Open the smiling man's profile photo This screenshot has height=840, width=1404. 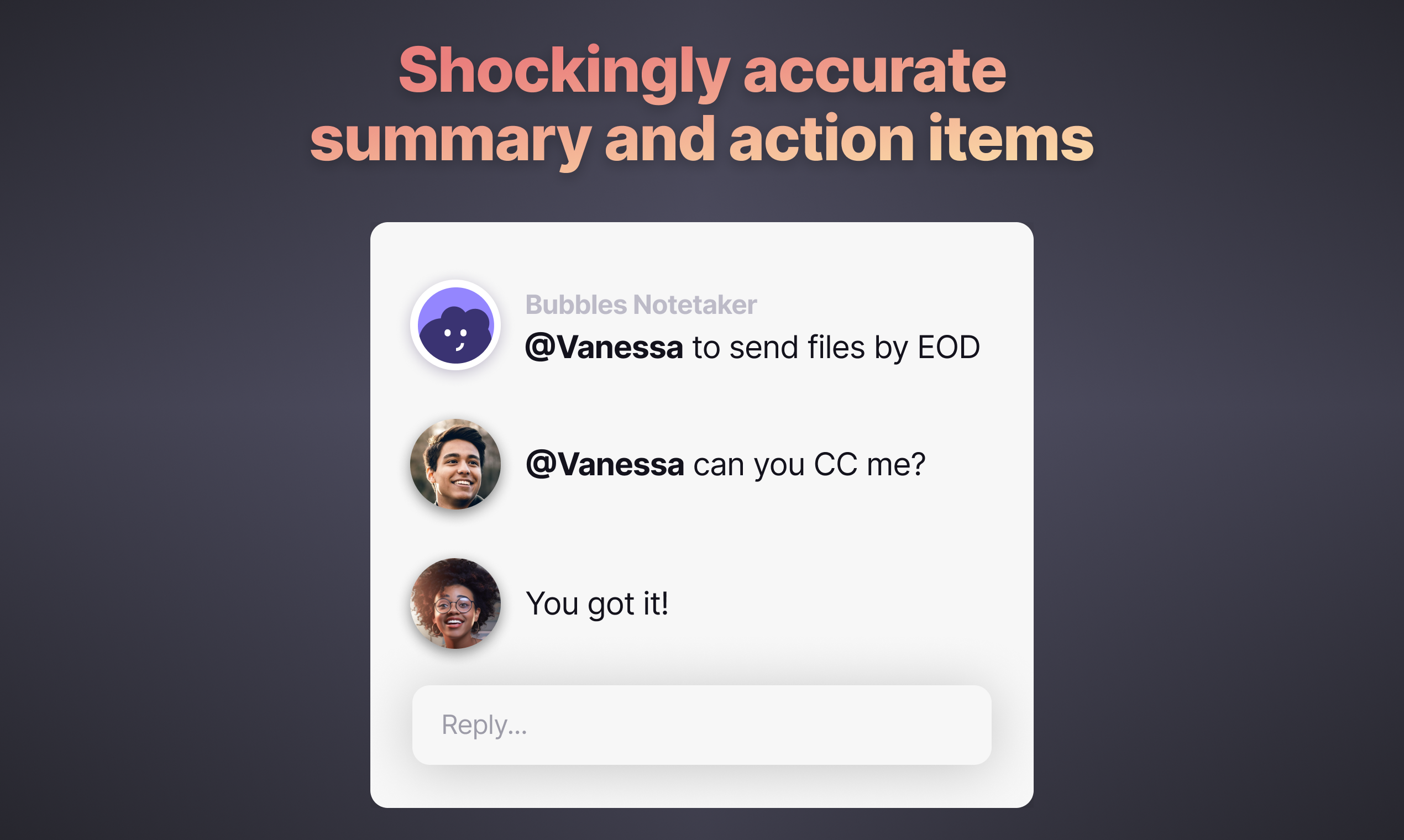tap(455, 464)
